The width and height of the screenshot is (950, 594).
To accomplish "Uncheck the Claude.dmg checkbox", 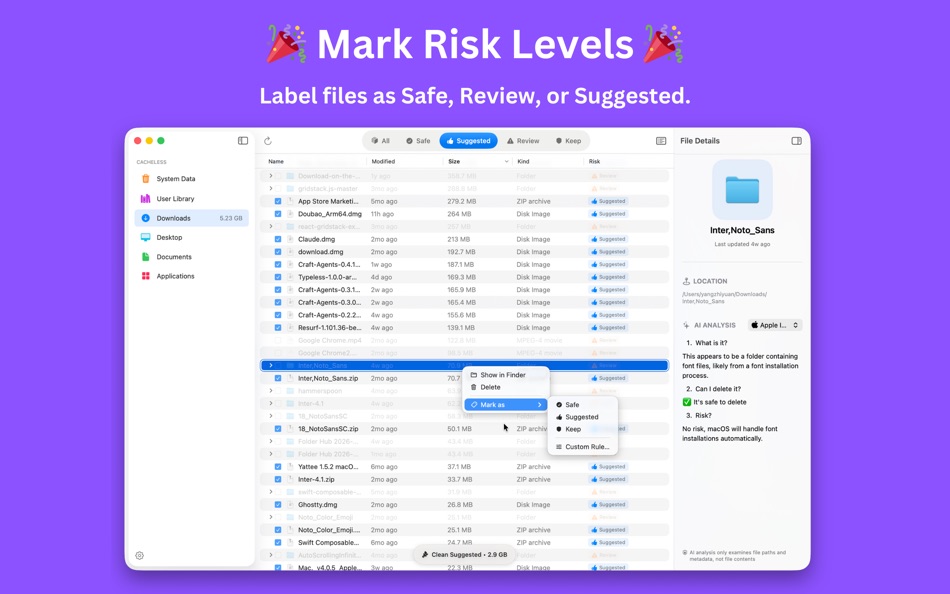I will pyautogui.click(x=278, y=239).
